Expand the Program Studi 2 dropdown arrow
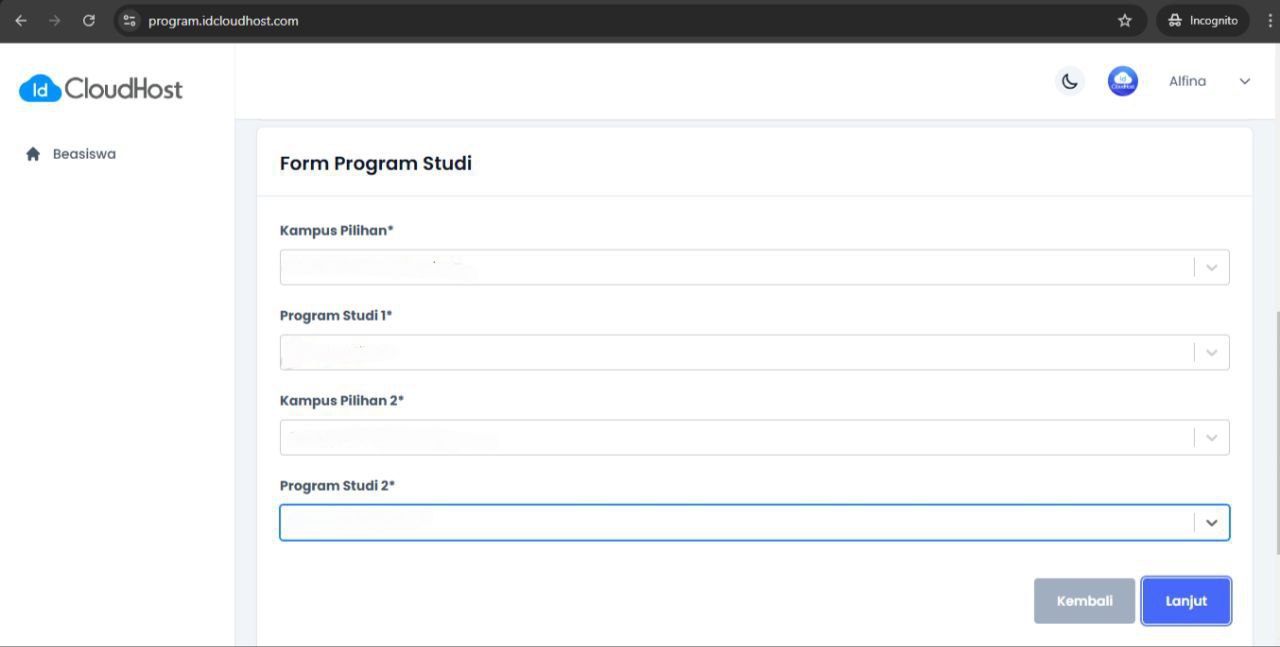Viewport: 1280px width, 647px height. click(x=1212, y=522)
